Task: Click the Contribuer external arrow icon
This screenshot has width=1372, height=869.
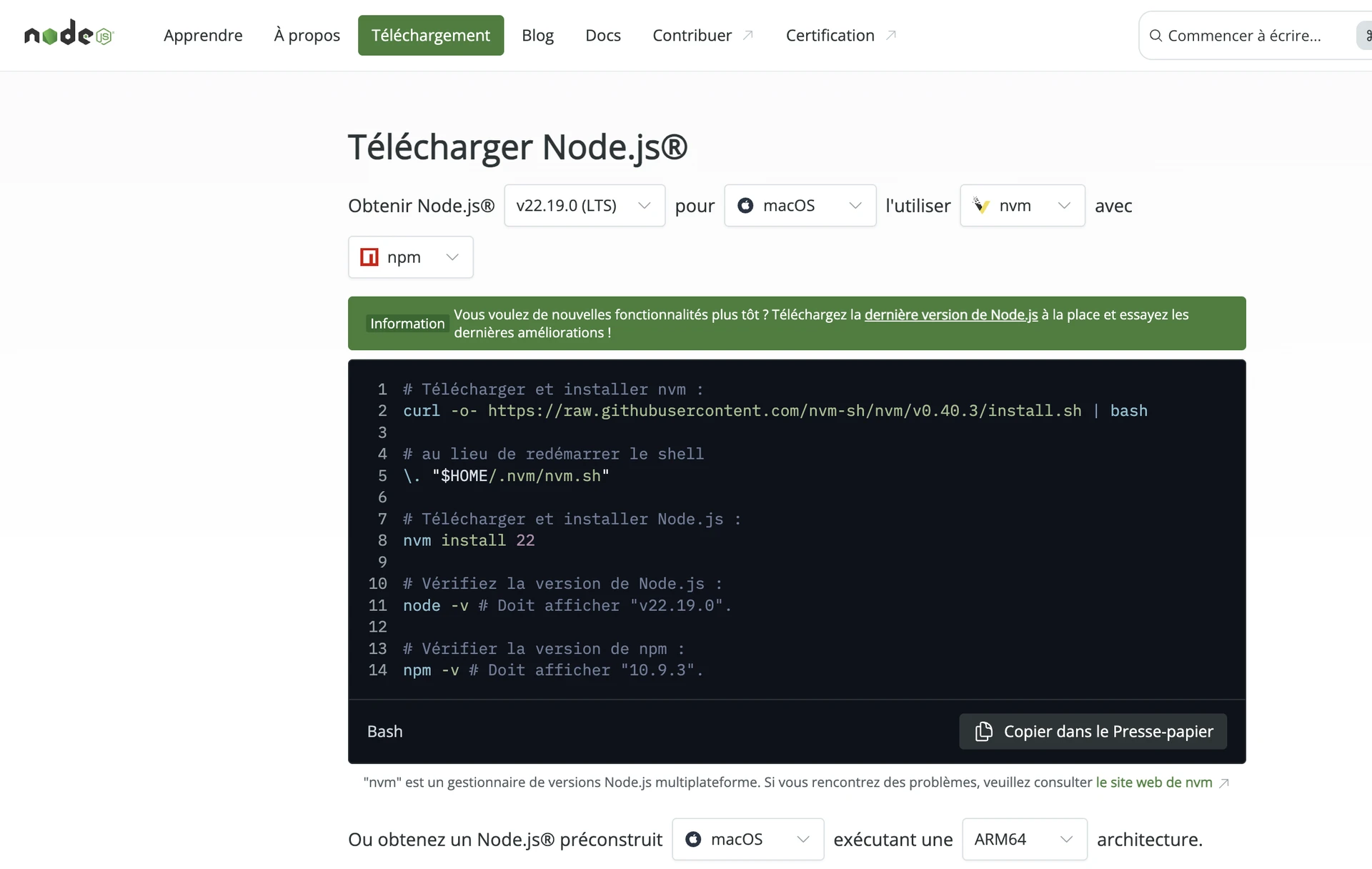Action: (x=748, y=35)
